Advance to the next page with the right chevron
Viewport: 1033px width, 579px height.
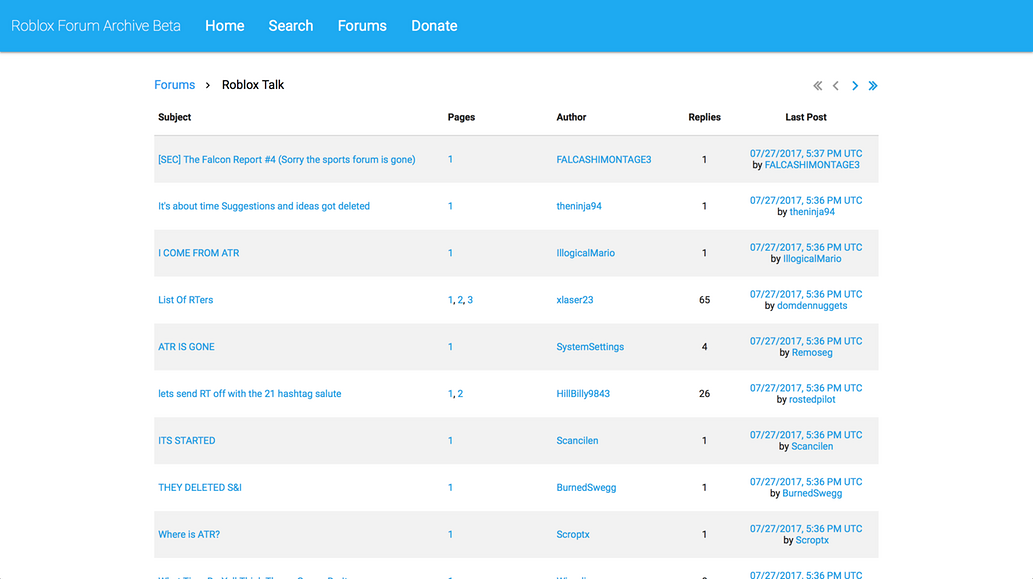click(855, 86)
